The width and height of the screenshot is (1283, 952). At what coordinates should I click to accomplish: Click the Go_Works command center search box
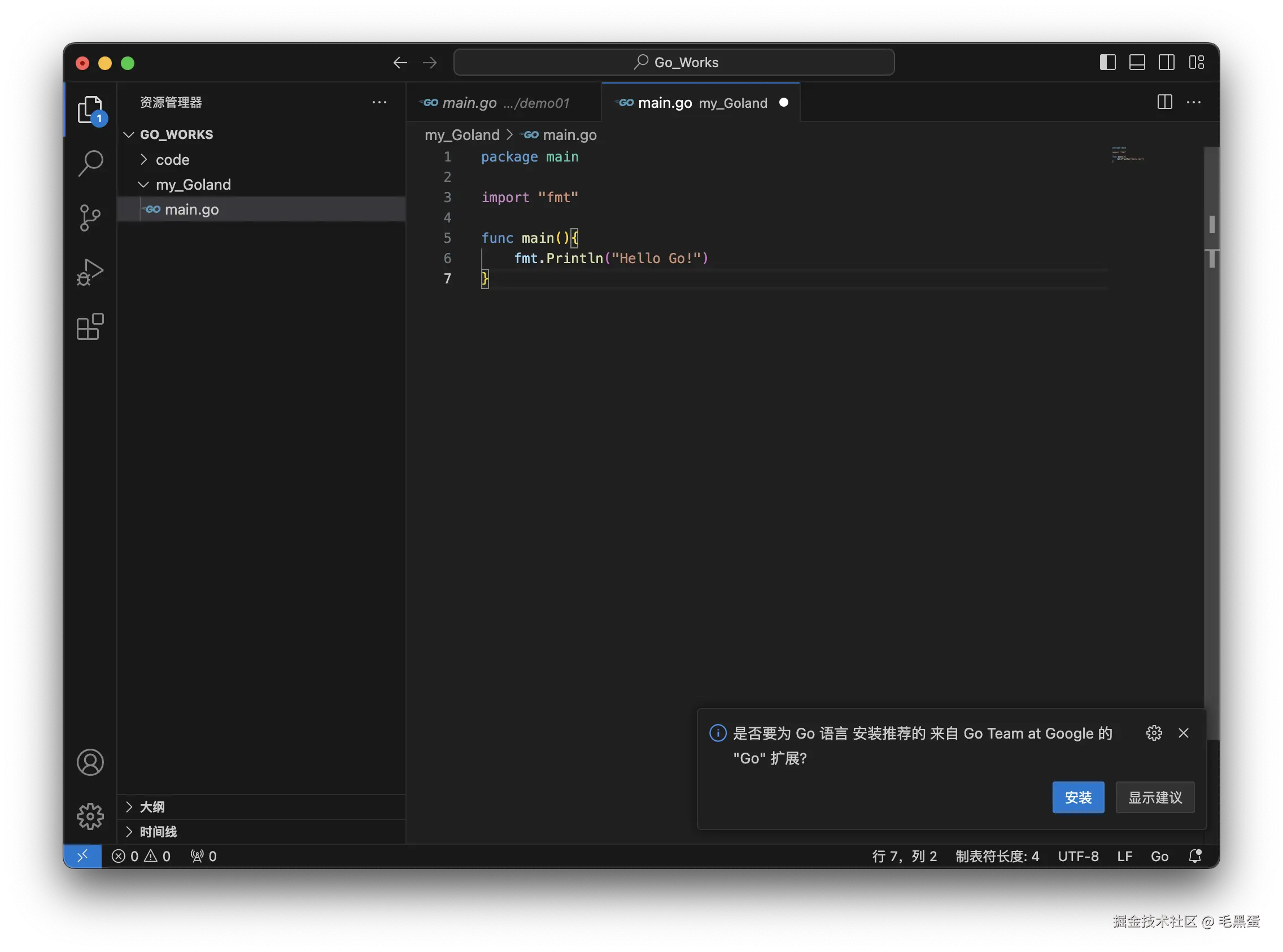[674, 62]
